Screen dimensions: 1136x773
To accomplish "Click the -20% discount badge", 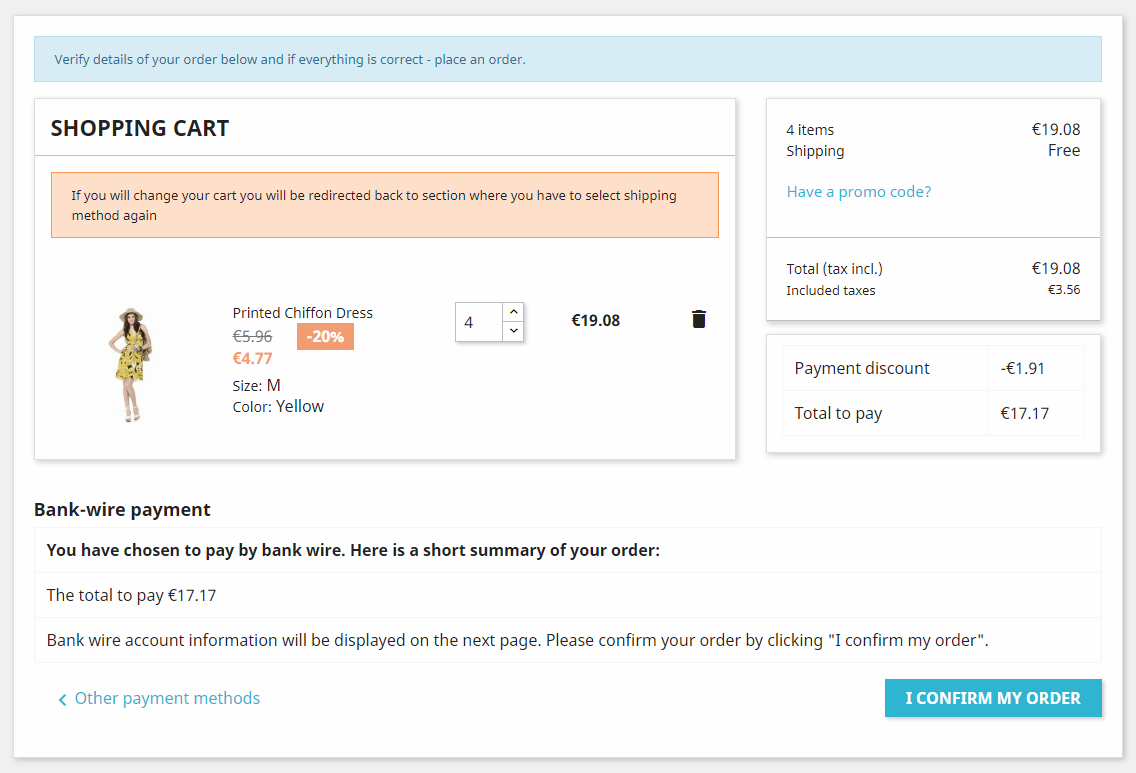I will click(325, 337).
